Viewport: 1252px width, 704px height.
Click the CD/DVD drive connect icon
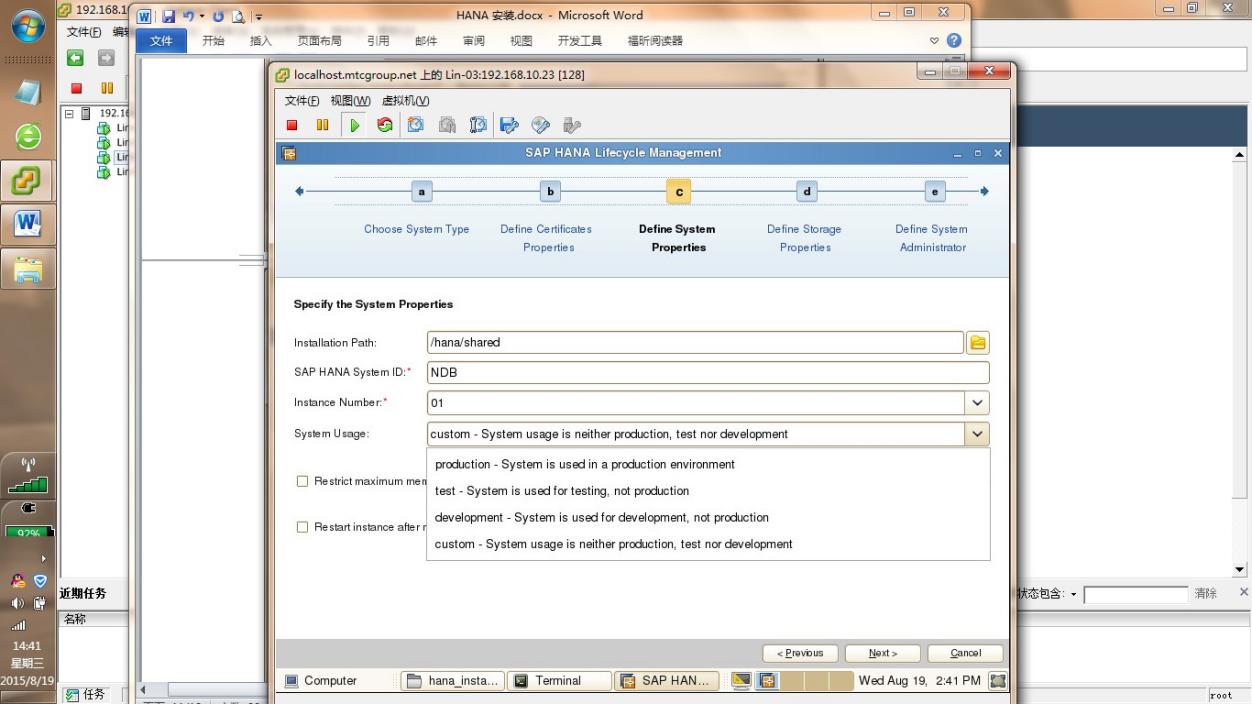541,125
